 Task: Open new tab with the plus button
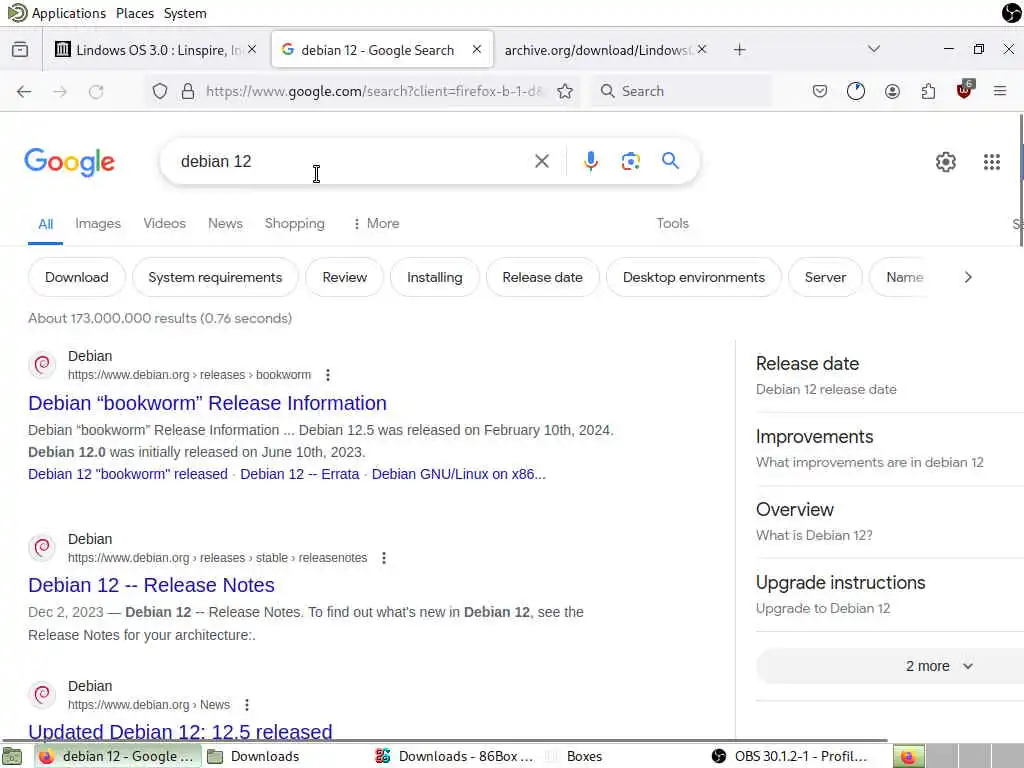pyautogui.click(x=739, y=50)
